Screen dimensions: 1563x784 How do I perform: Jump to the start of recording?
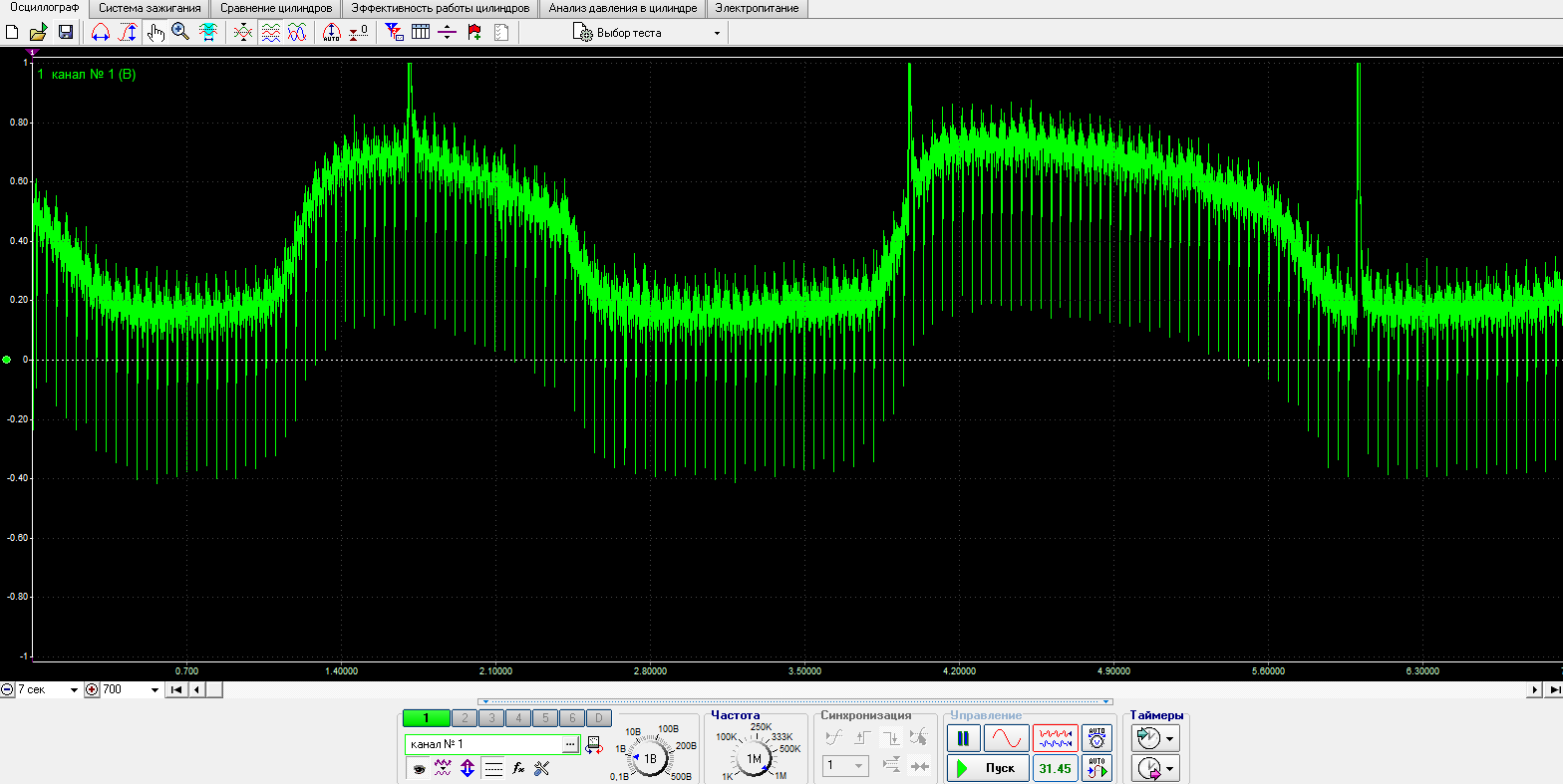click(175, 689)
